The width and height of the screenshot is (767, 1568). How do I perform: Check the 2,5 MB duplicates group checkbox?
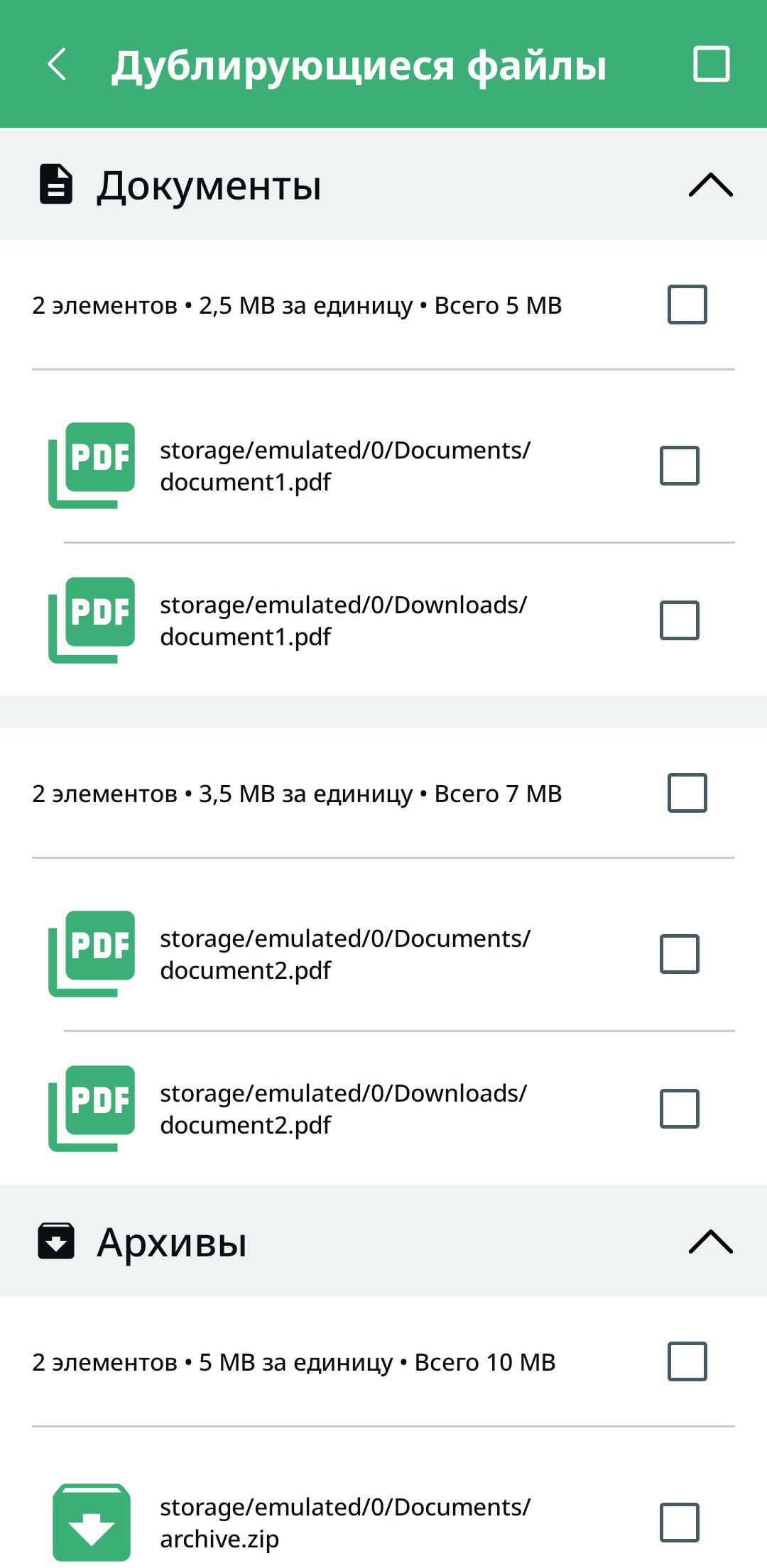point(687,305)
